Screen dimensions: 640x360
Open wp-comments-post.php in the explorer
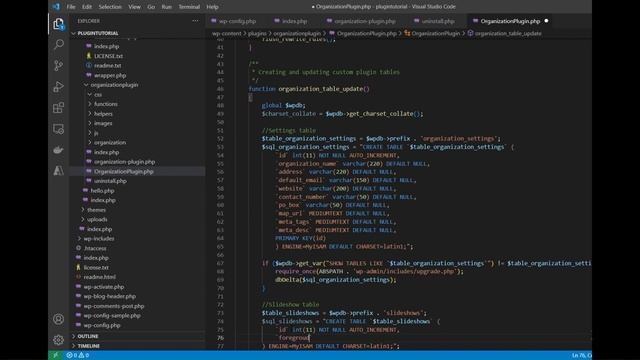[114, 306]
